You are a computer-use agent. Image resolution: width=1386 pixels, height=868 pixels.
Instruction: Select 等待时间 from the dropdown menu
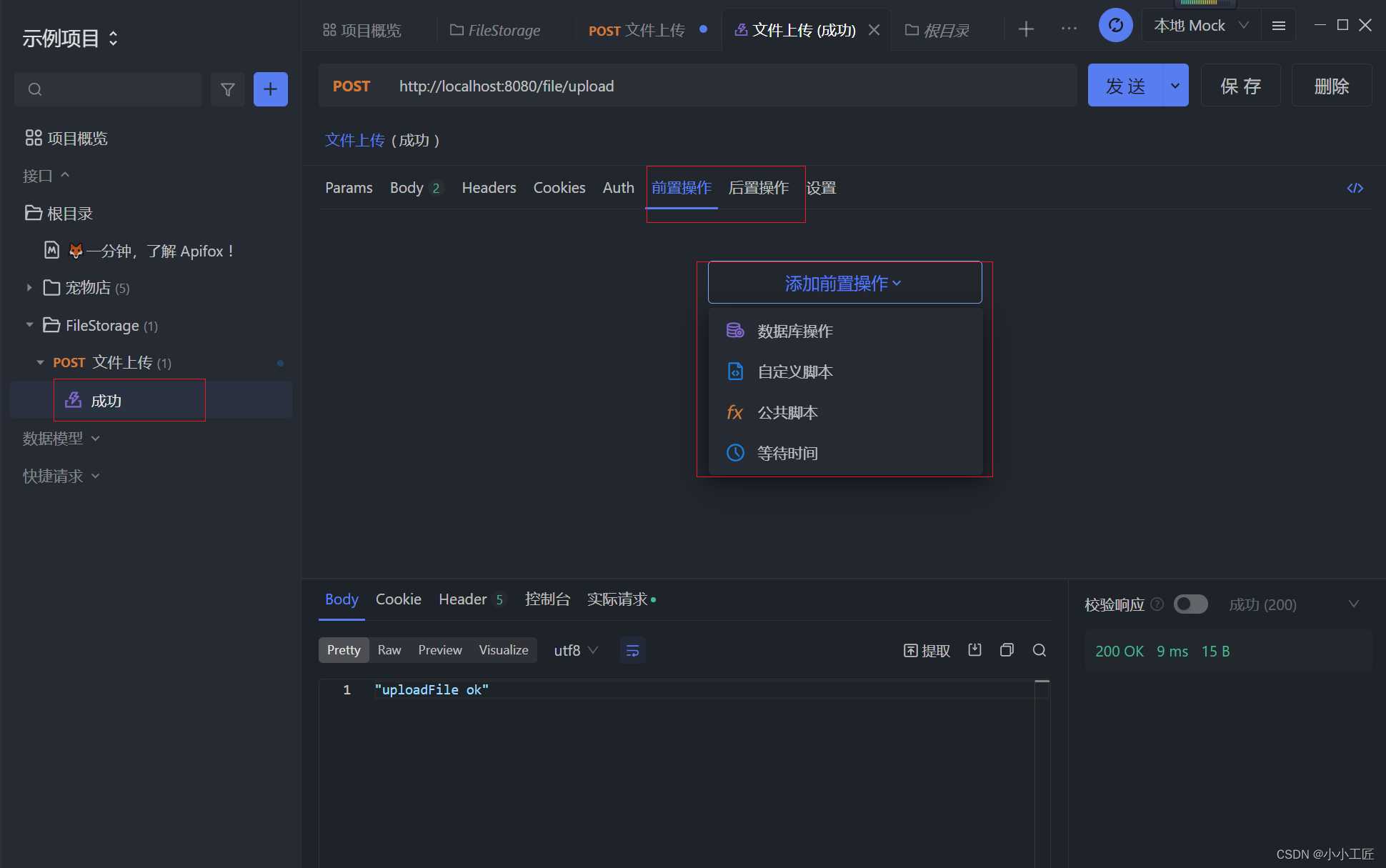pyautogui.click(x=845, y=453)
